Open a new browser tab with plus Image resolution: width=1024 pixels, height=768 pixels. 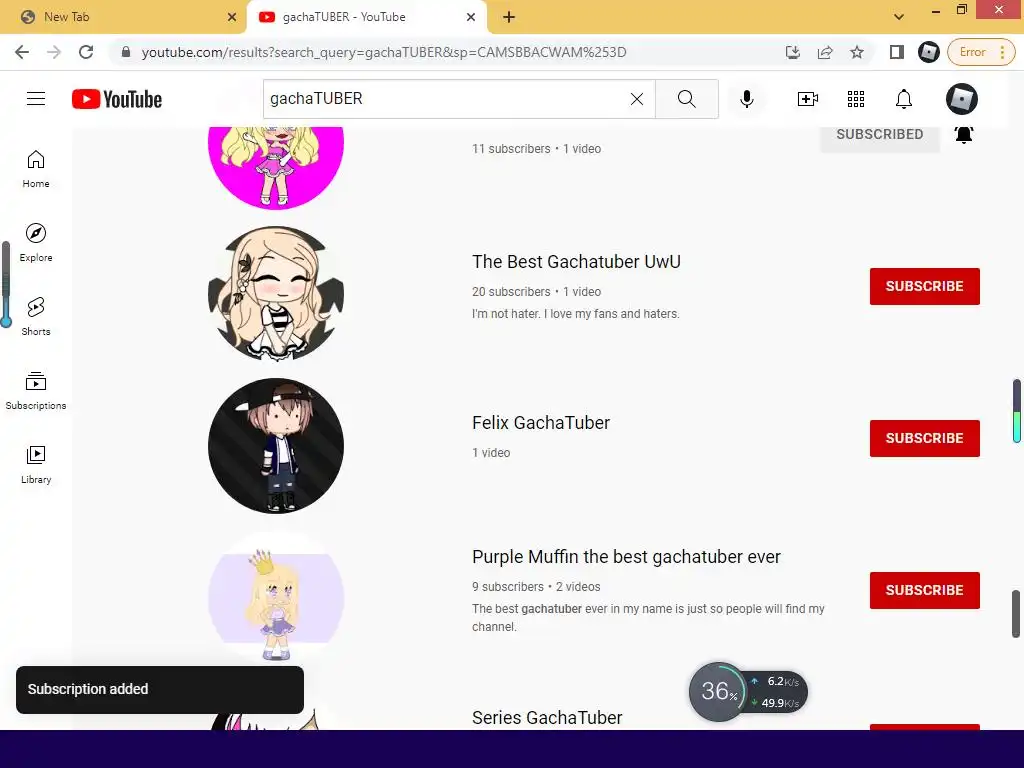[x=509, y=17]
